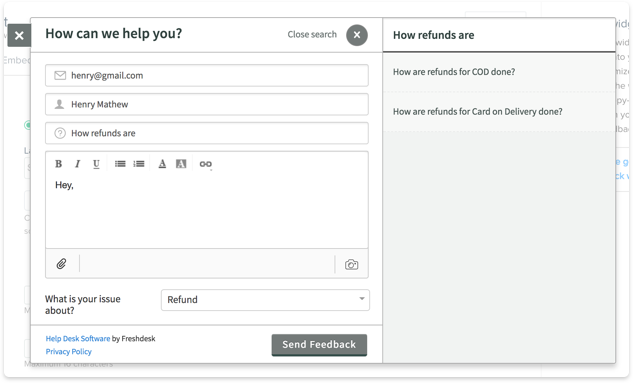Click the subject field How refunds are
This screenshot has height=383, width=633.
[x=207, y=133]
